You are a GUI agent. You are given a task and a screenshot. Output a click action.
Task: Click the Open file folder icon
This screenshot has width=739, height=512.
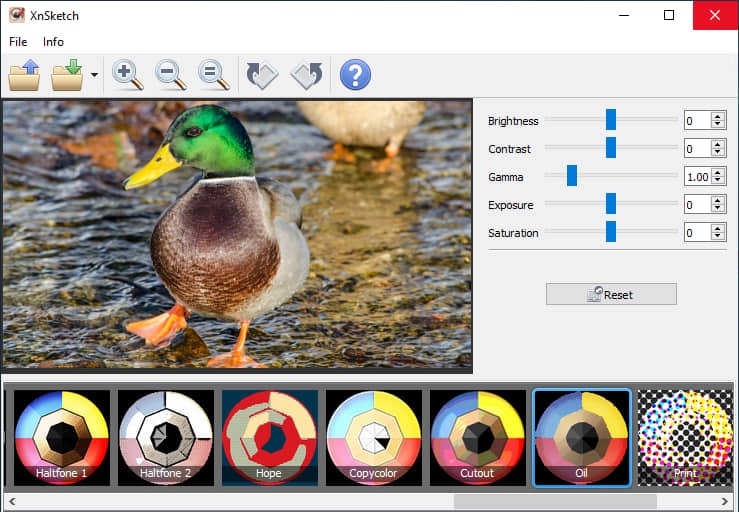coord(24,75)
